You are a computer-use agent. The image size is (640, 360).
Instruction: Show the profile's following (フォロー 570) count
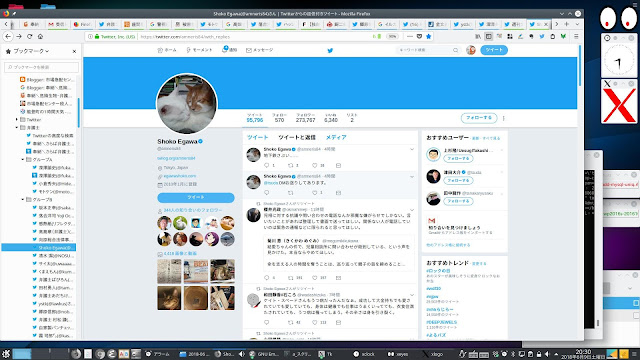tap(279, 118)
